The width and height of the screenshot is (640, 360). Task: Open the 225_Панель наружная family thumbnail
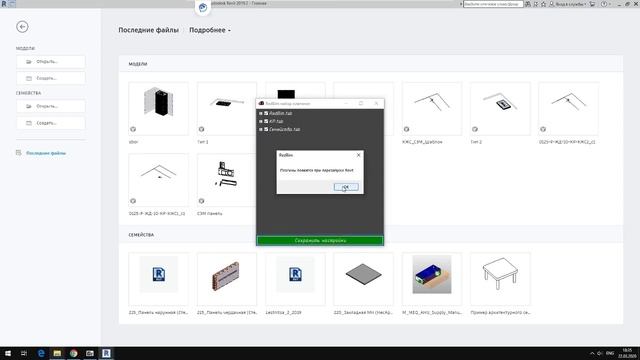point(158,279)
